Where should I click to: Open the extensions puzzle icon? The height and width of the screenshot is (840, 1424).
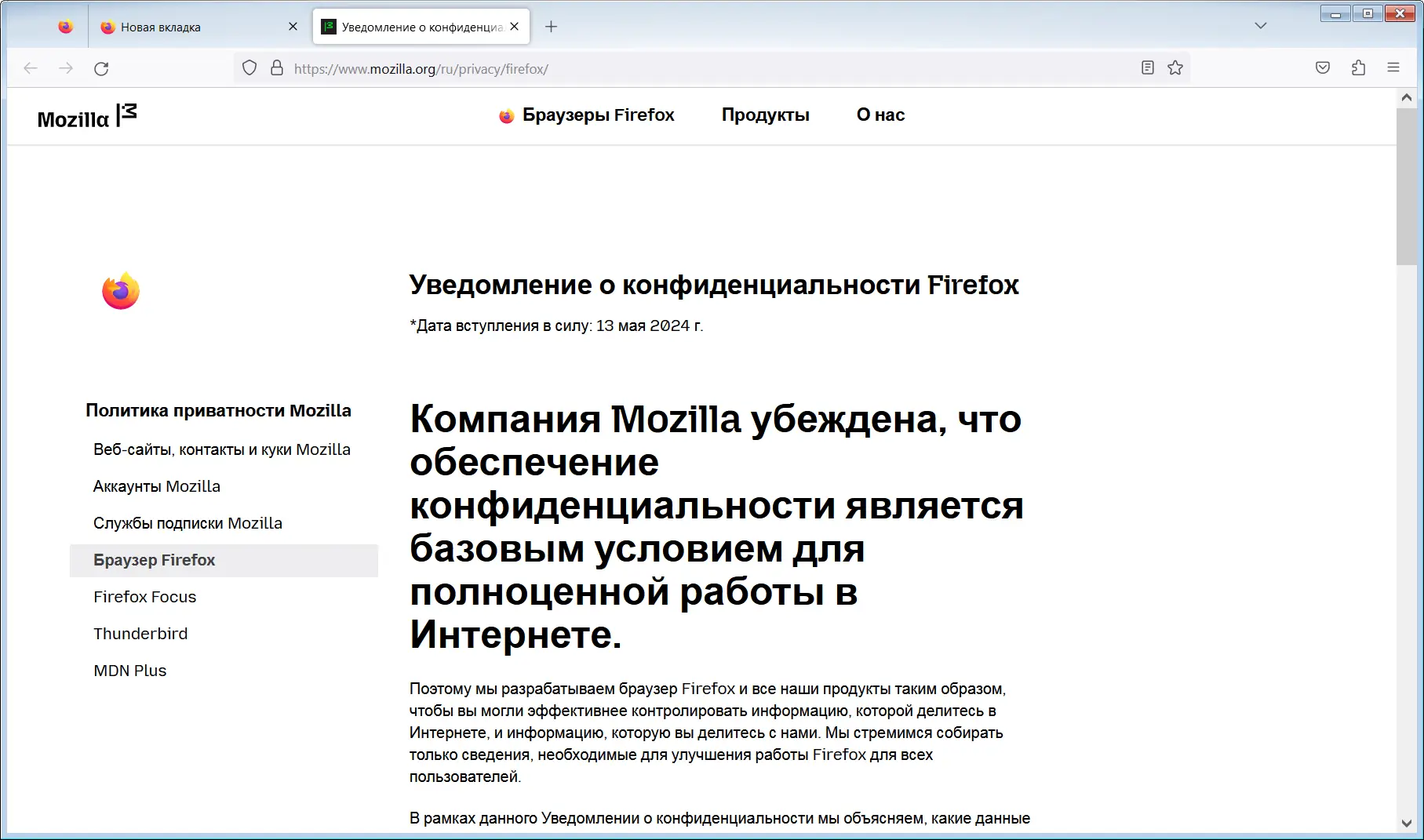coord(1358,68)
